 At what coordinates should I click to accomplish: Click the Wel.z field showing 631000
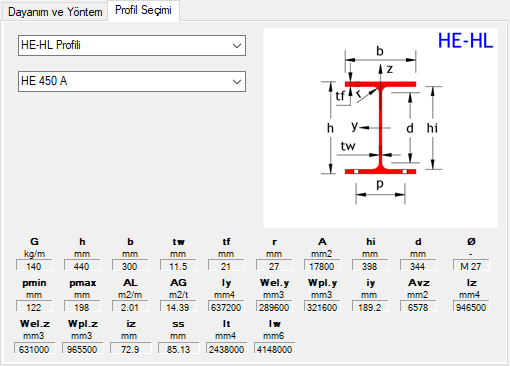click(34, 349)
